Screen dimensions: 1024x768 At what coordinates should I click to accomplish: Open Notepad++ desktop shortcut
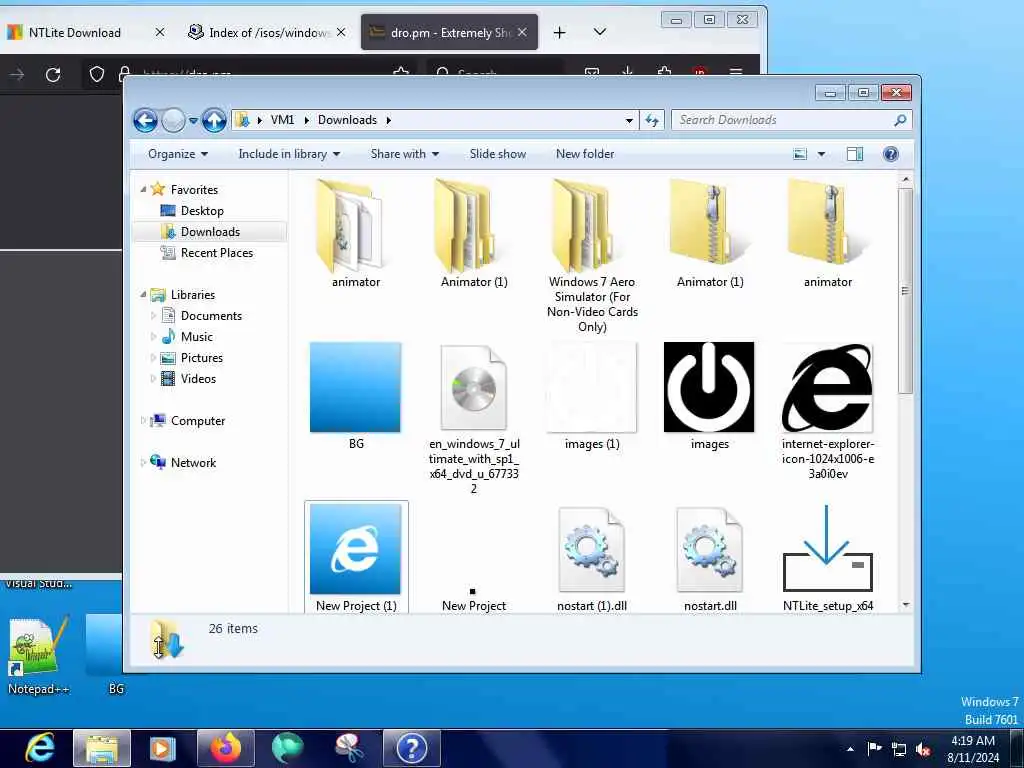[x=38, y=655]
